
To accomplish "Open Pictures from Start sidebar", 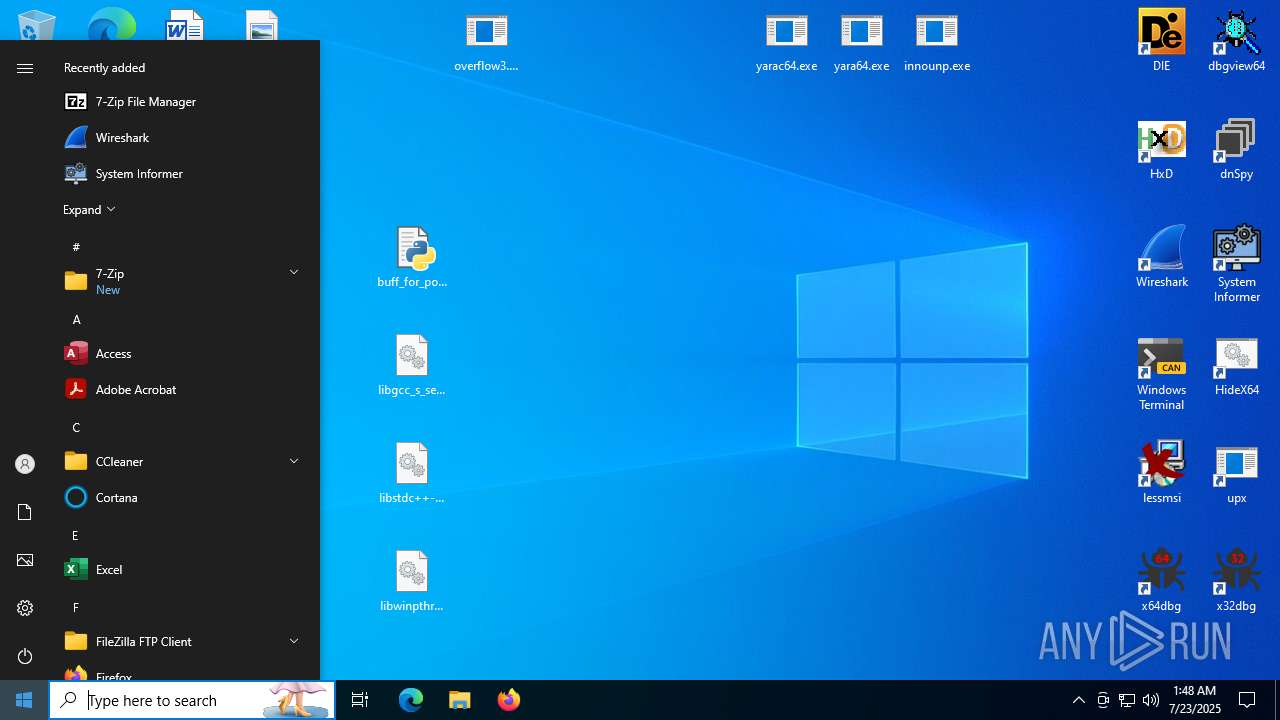I will [25, 560].
